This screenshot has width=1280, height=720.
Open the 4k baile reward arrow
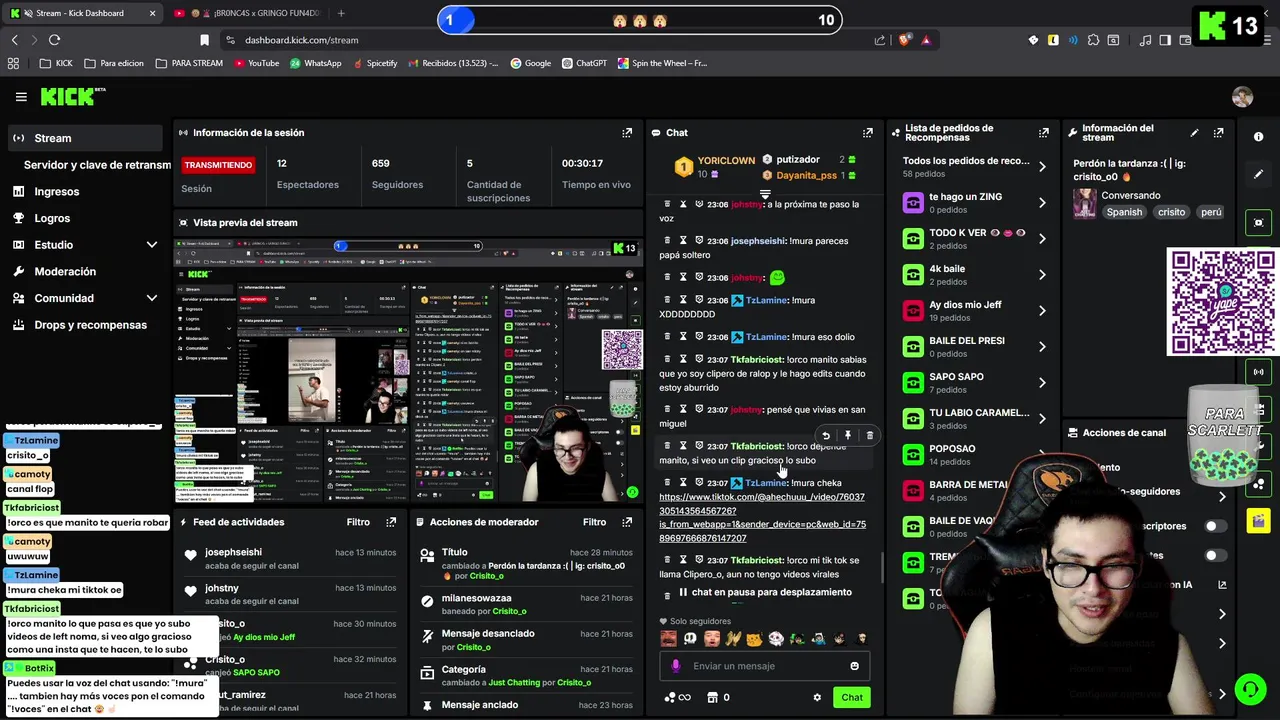[x=1042, y=275]
